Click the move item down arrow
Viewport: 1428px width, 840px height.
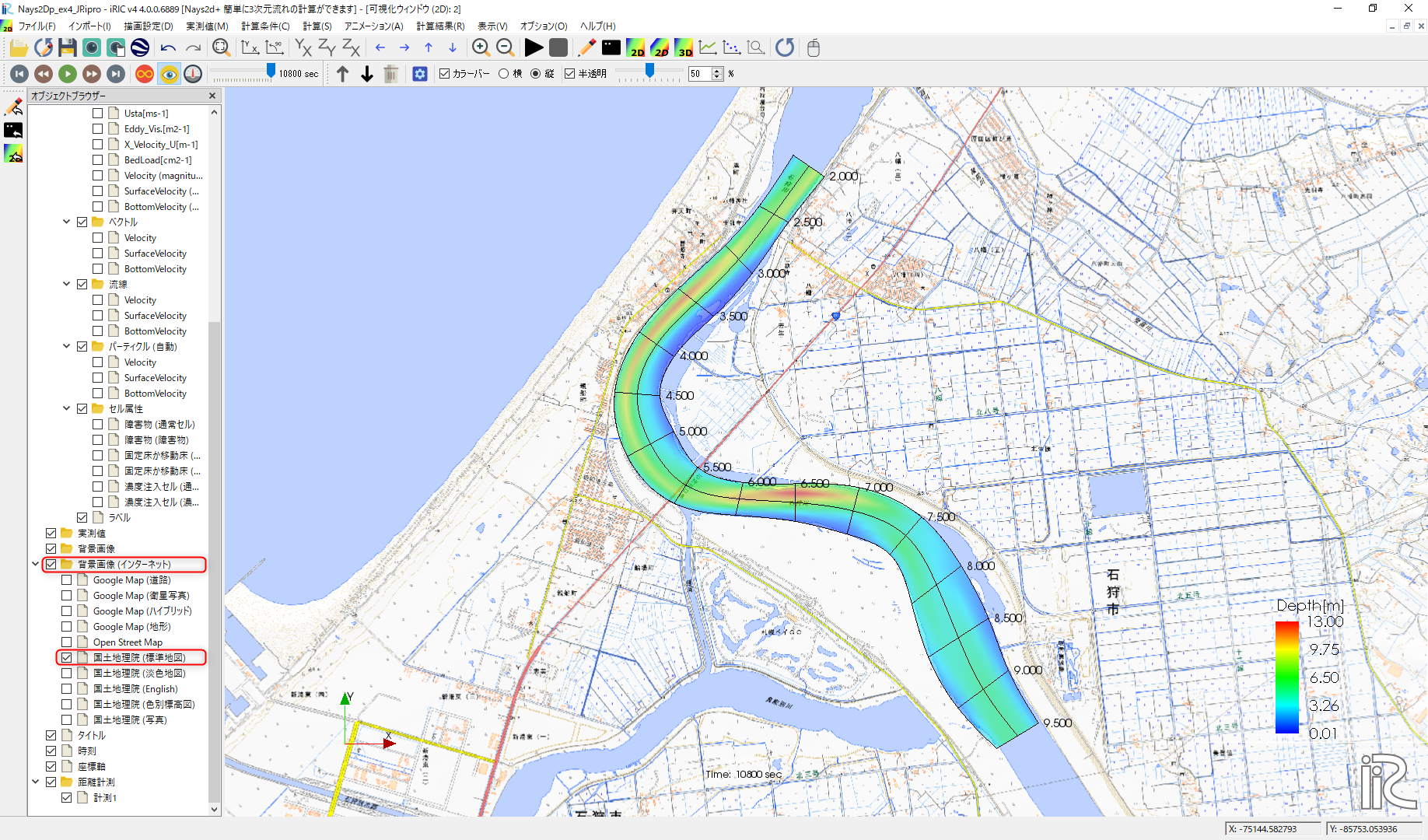click(x=367, y=74)
